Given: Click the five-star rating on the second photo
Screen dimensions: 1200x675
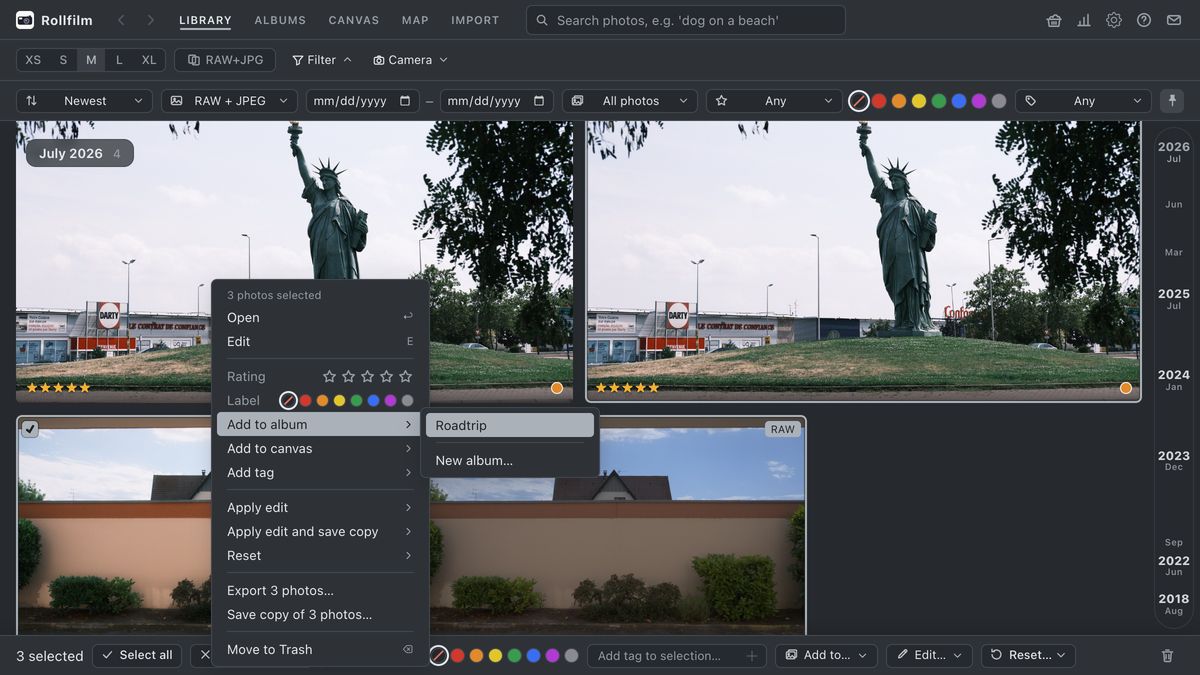Looking at the screenshot, I should 627,388.
